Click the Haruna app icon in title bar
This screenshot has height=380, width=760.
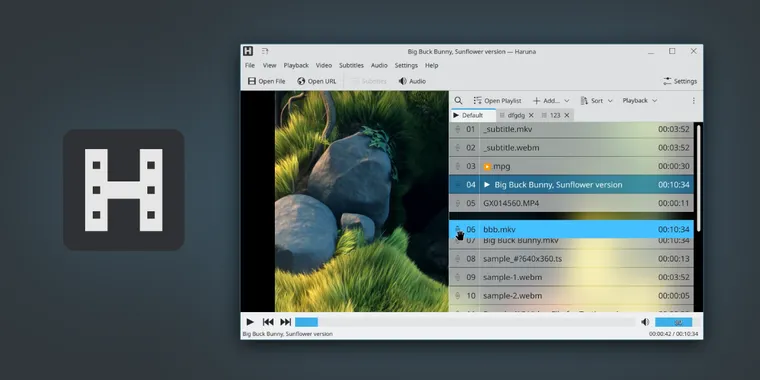[x=248, y=51]
